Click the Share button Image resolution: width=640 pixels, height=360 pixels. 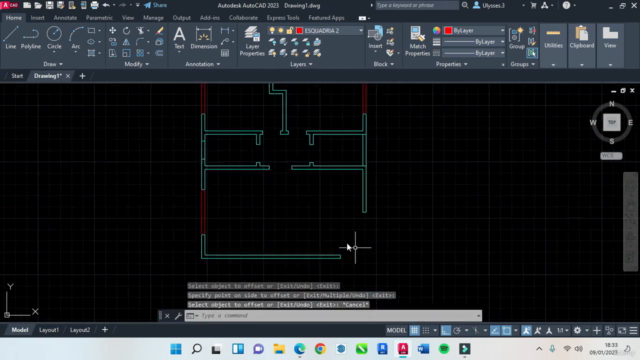pos(156,5)
